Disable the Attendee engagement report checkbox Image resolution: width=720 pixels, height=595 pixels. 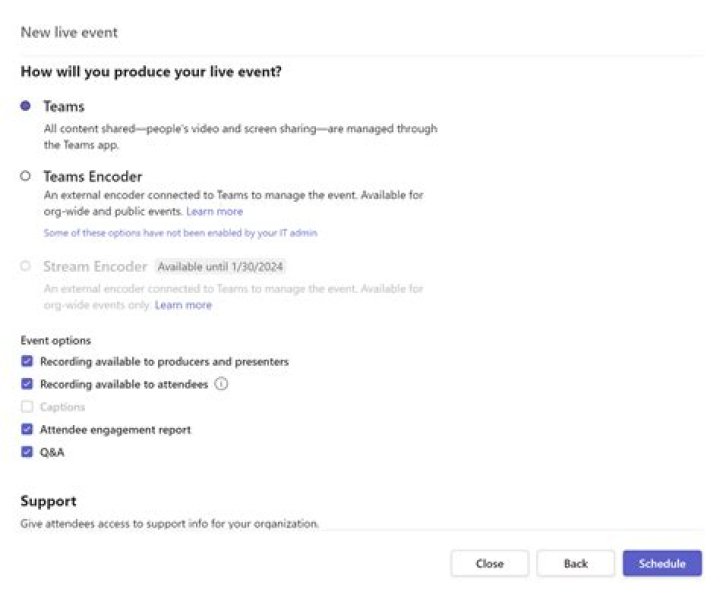[x=27, y=430]
